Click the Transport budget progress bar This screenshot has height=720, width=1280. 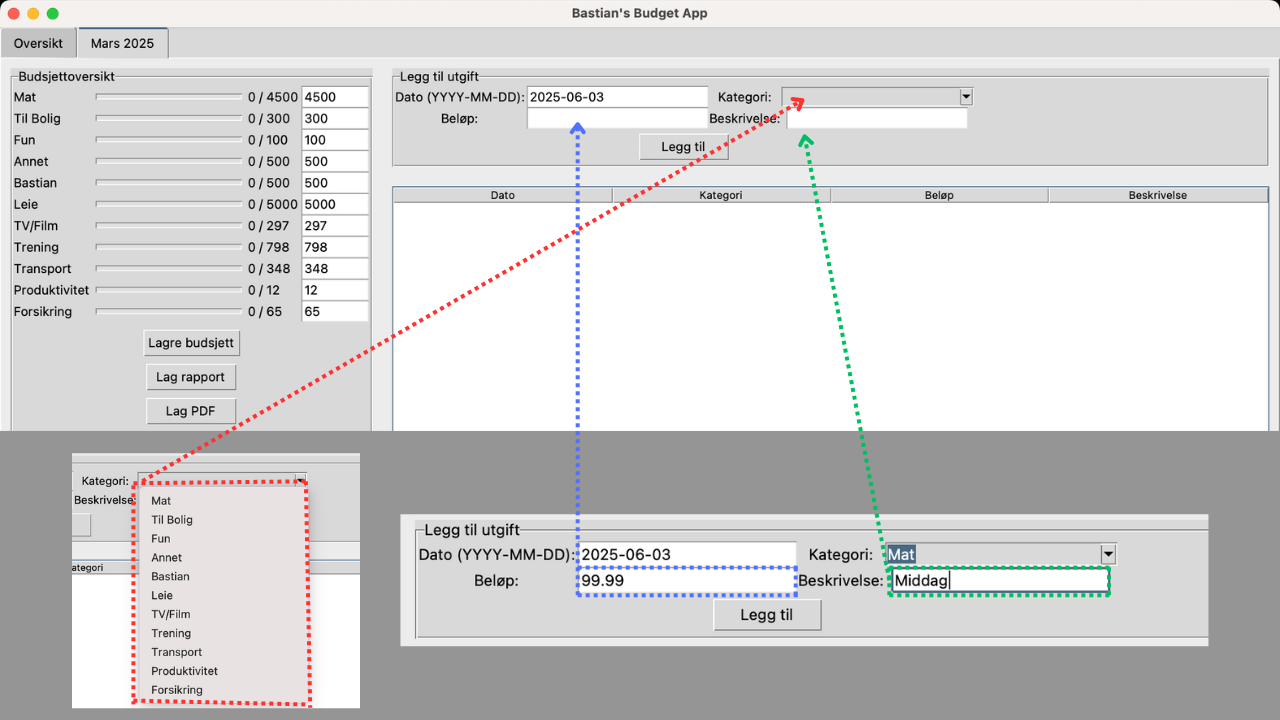coord(169,269)
